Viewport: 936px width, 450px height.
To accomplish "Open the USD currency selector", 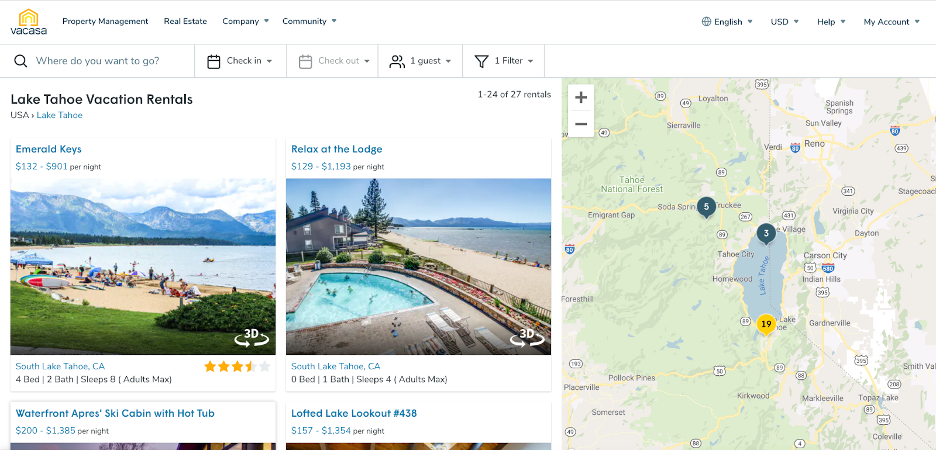I will (784, 21).
